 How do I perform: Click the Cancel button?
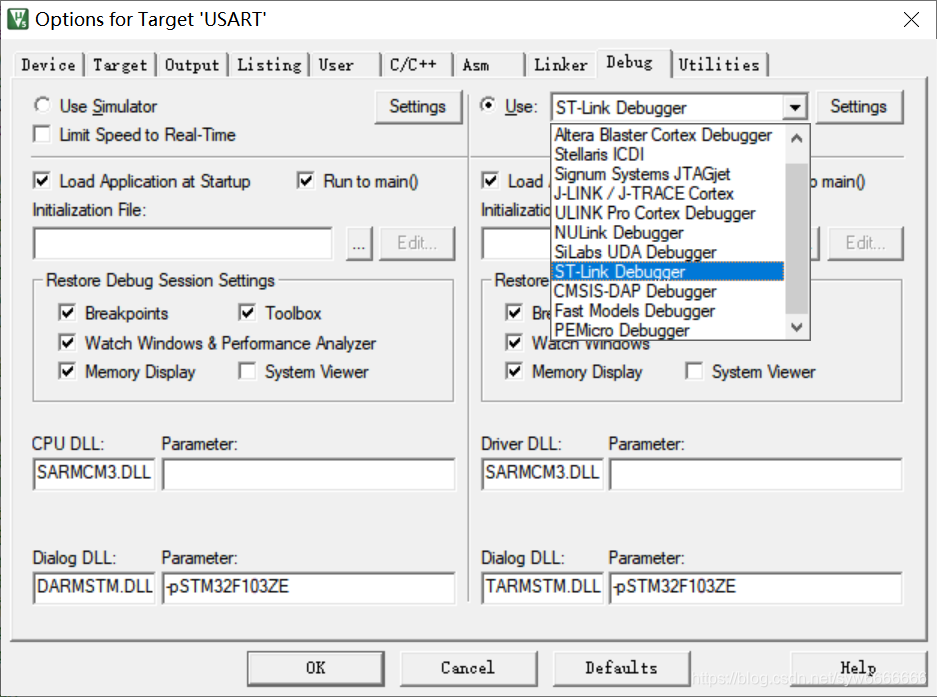(468, 668)
